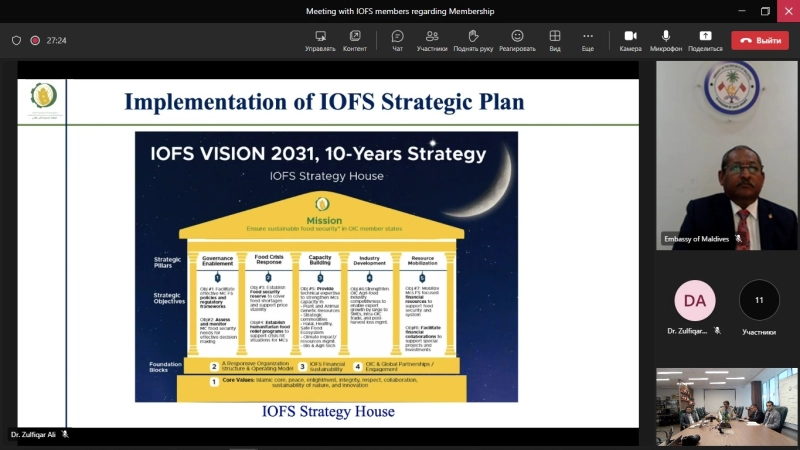The image size is (800, 450).
Task: Leave the meeting with the red button
Action: (759, 40)
